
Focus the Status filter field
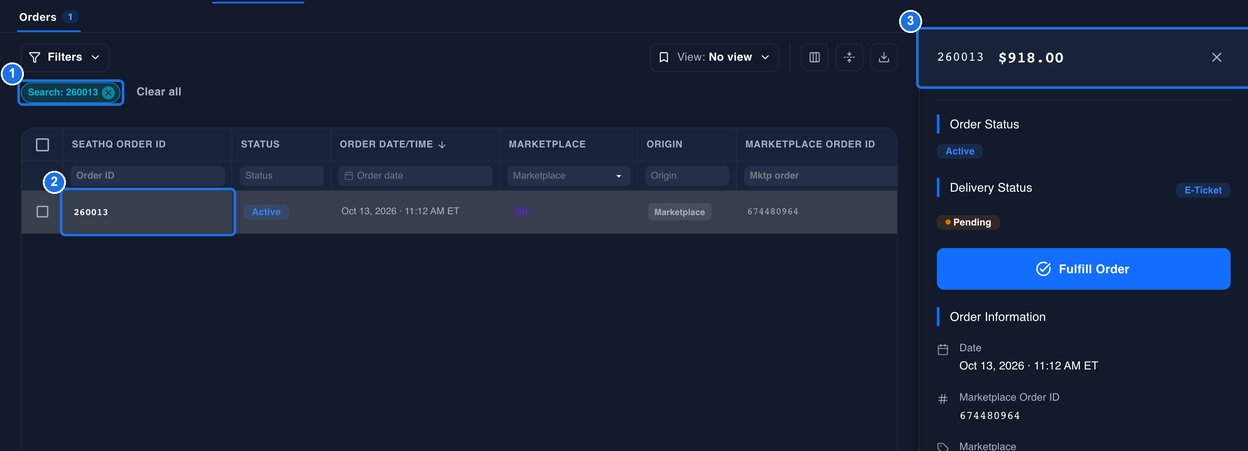coord(282,176)
